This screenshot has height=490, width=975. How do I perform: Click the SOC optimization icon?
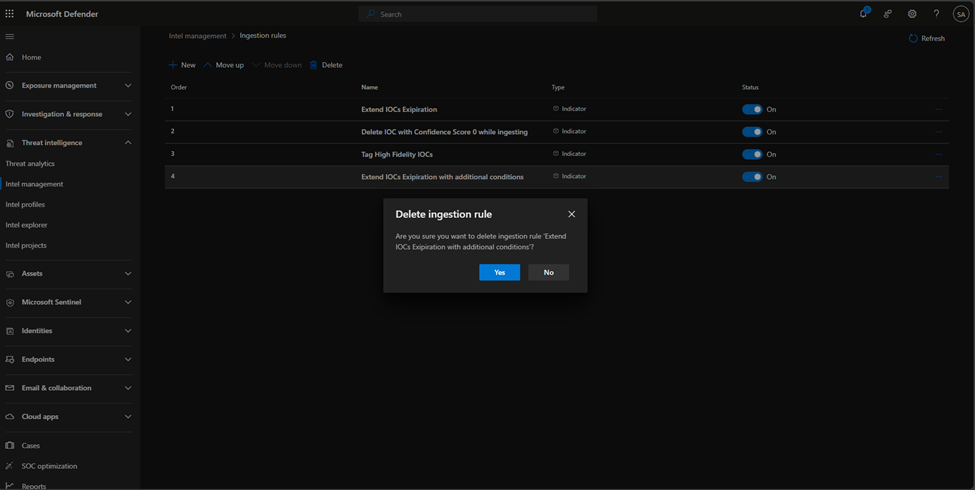point(9,466)
